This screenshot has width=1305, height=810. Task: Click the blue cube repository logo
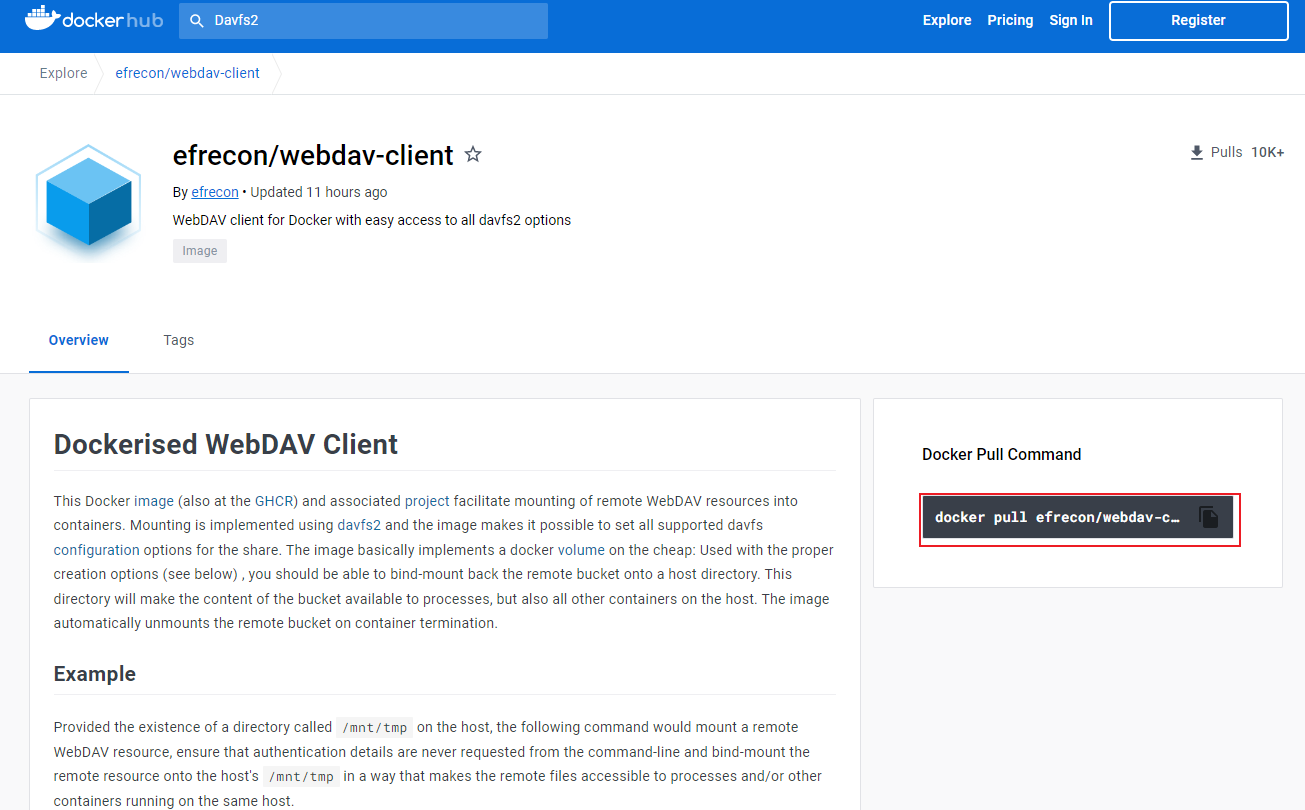pyautogui.click(x=88, y=199)
